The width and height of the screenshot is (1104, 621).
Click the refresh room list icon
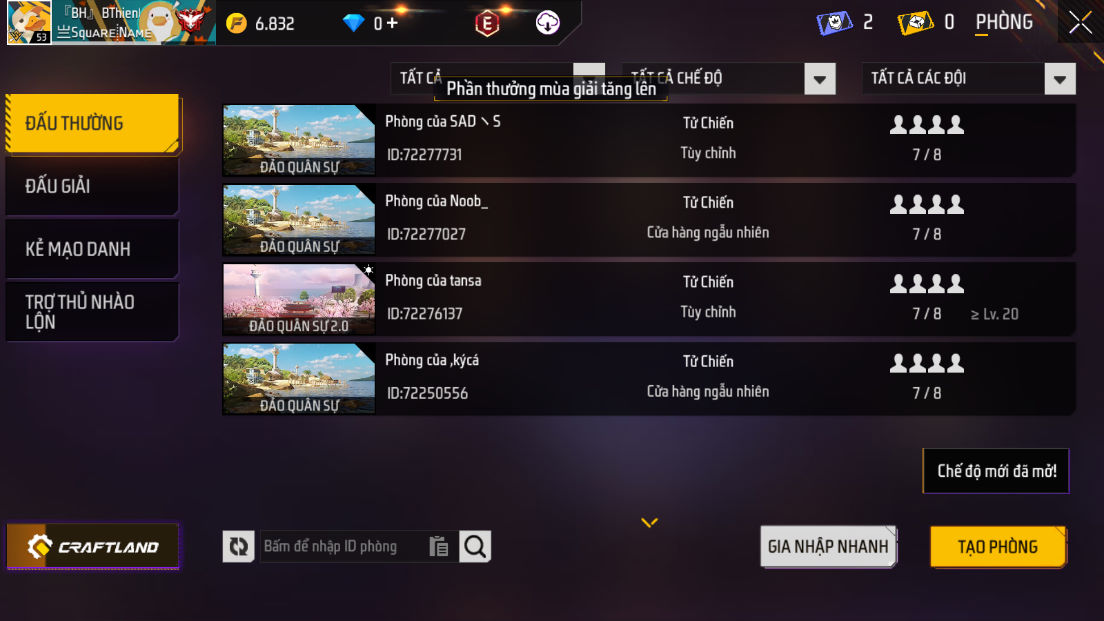238,546
